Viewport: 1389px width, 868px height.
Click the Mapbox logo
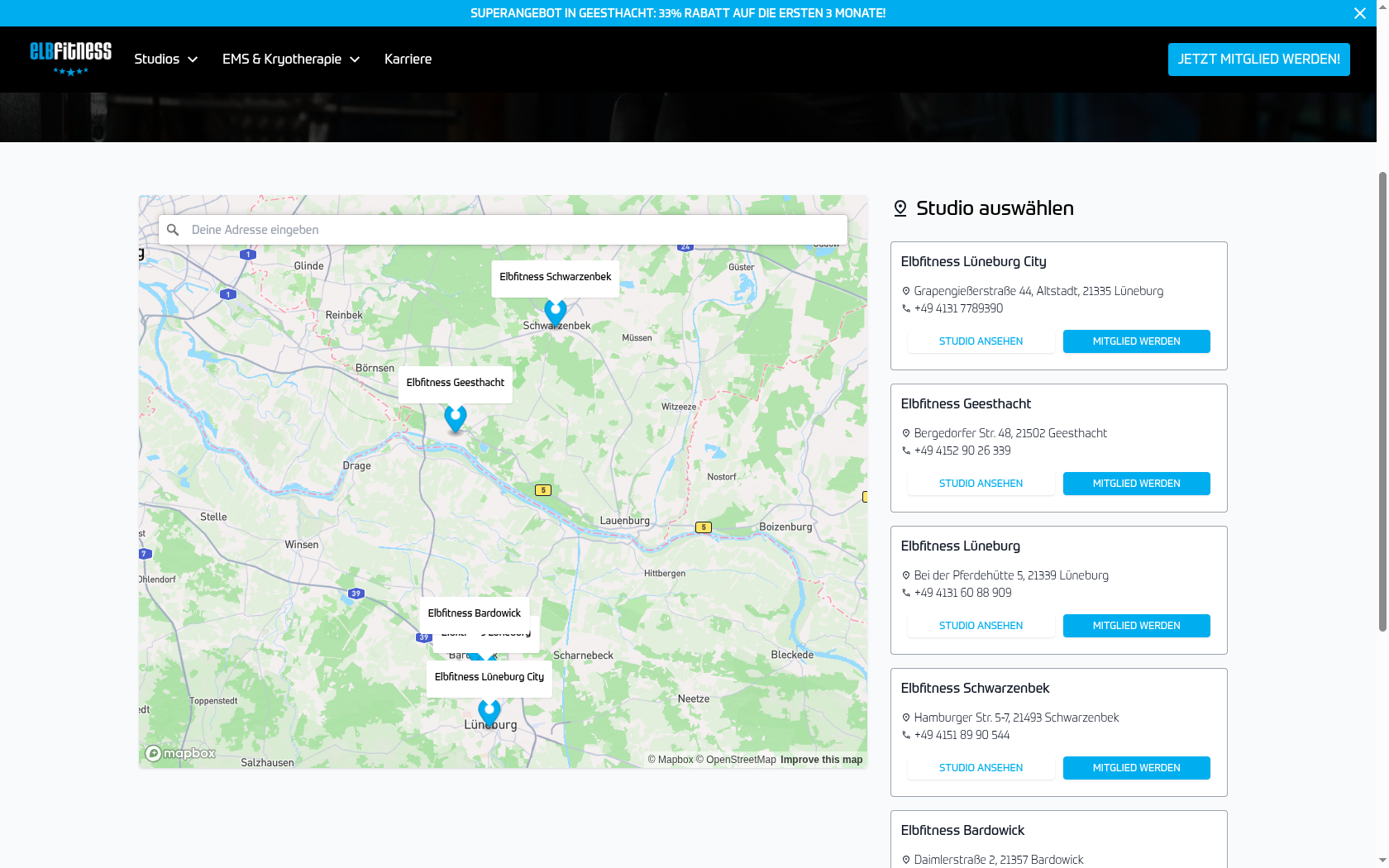click(x=180, y=753)
